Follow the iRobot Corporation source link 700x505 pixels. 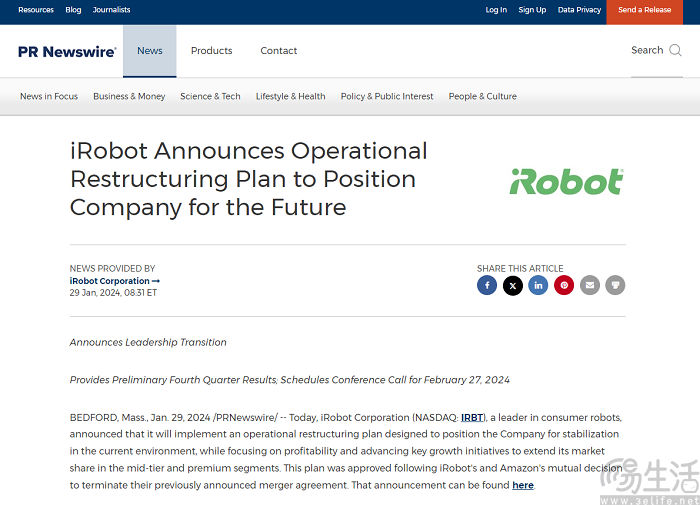(114, 281)
